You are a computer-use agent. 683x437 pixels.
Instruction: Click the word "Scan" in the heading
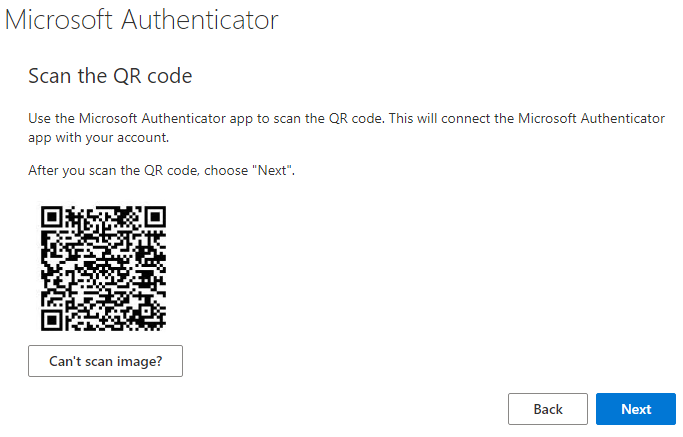48,76
